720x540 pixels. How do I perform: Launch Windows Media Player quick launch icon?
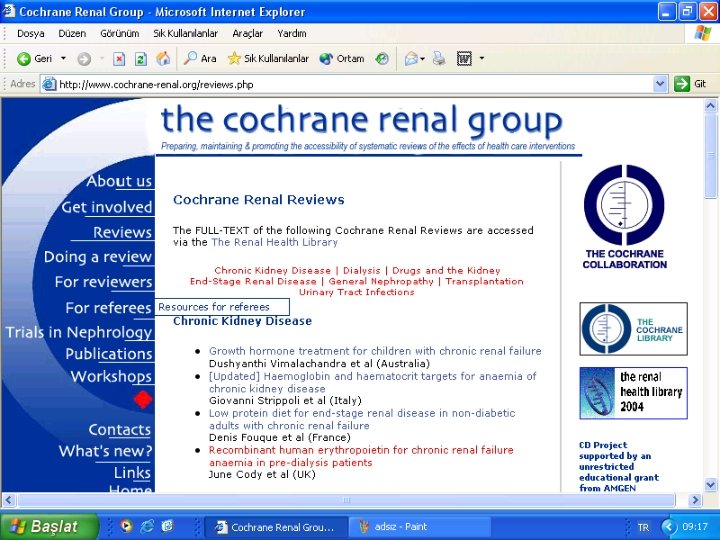(x=126, y=526)
